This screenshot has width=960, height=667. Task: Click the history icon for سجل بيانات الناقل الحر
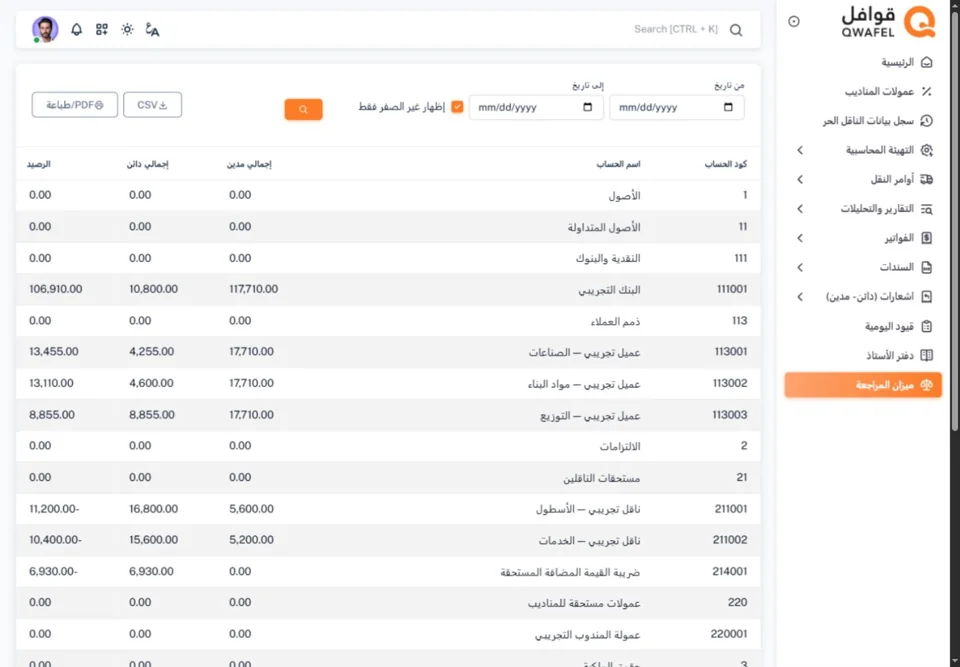[x=926, y=121]
